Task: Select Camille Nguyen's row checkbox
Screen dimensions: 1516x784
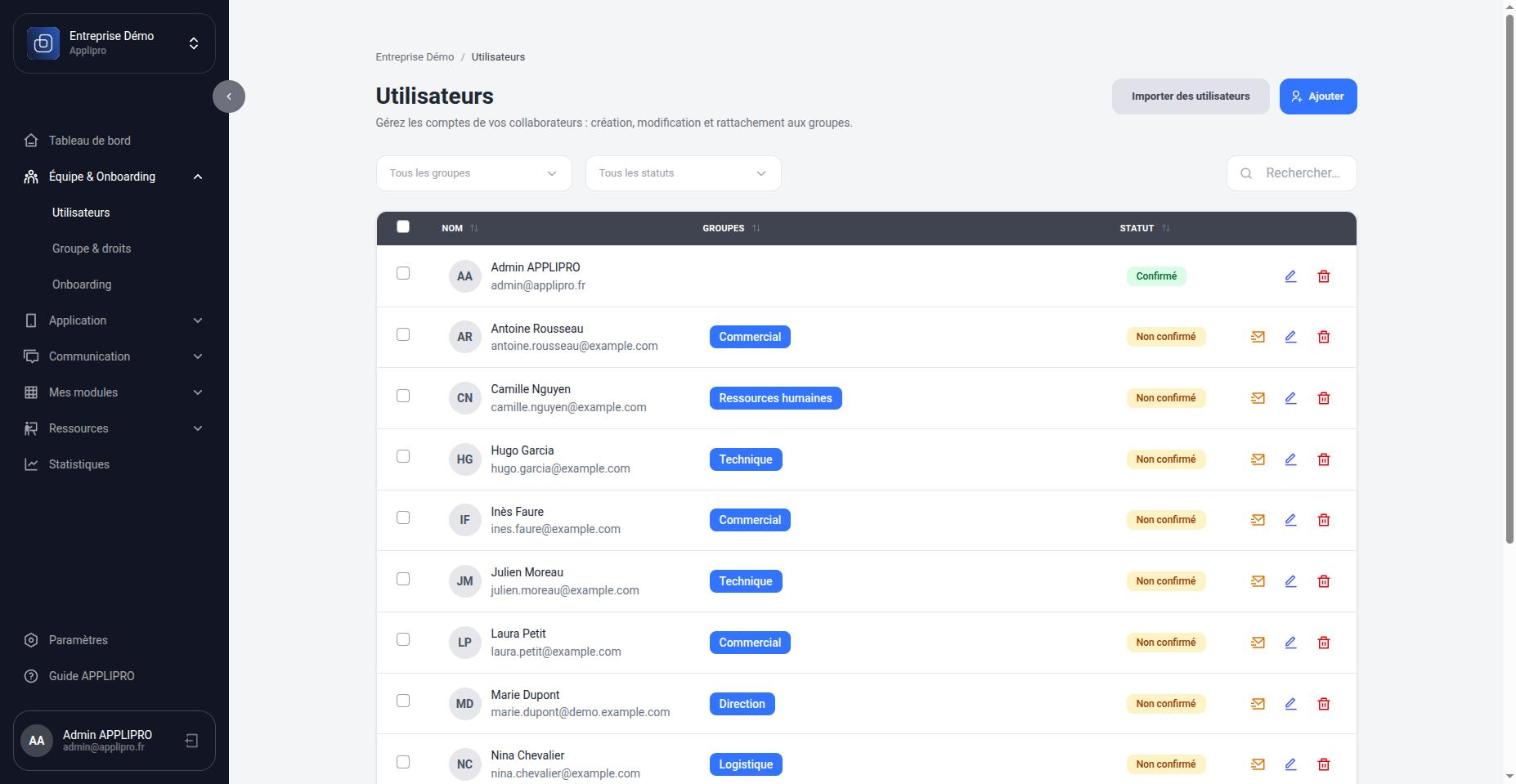Action: 403,395
